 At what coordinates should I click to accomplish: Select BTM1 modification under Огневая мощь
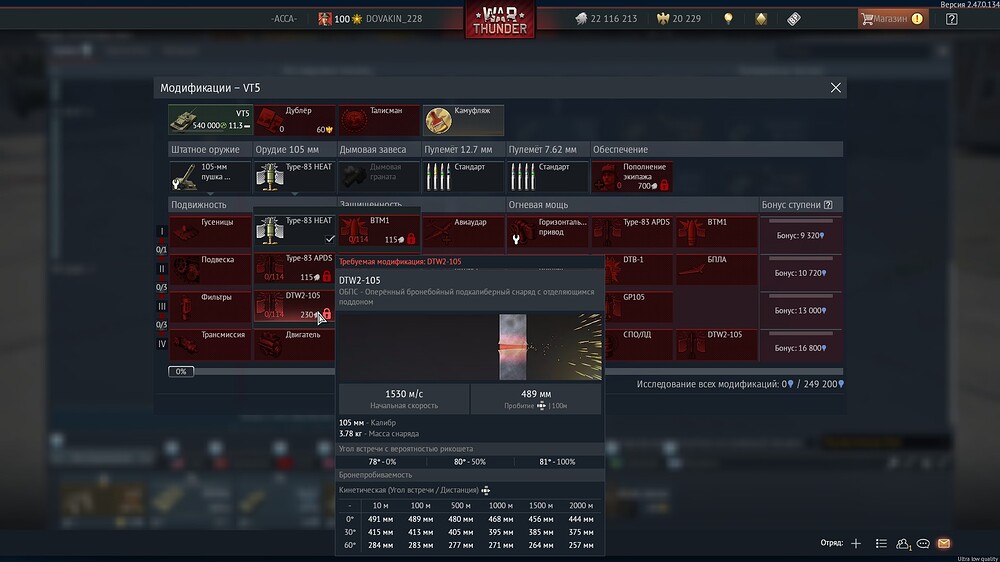716,232
